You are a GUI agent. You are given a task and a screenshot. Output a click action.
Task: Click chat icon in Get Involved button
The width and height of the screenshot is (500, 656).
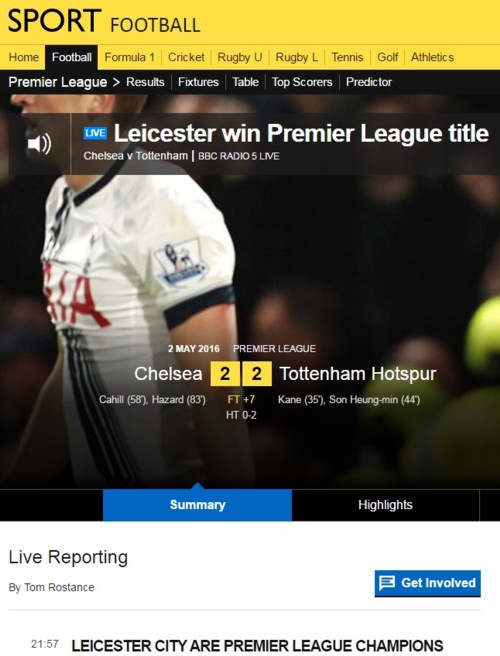[387, 582]
